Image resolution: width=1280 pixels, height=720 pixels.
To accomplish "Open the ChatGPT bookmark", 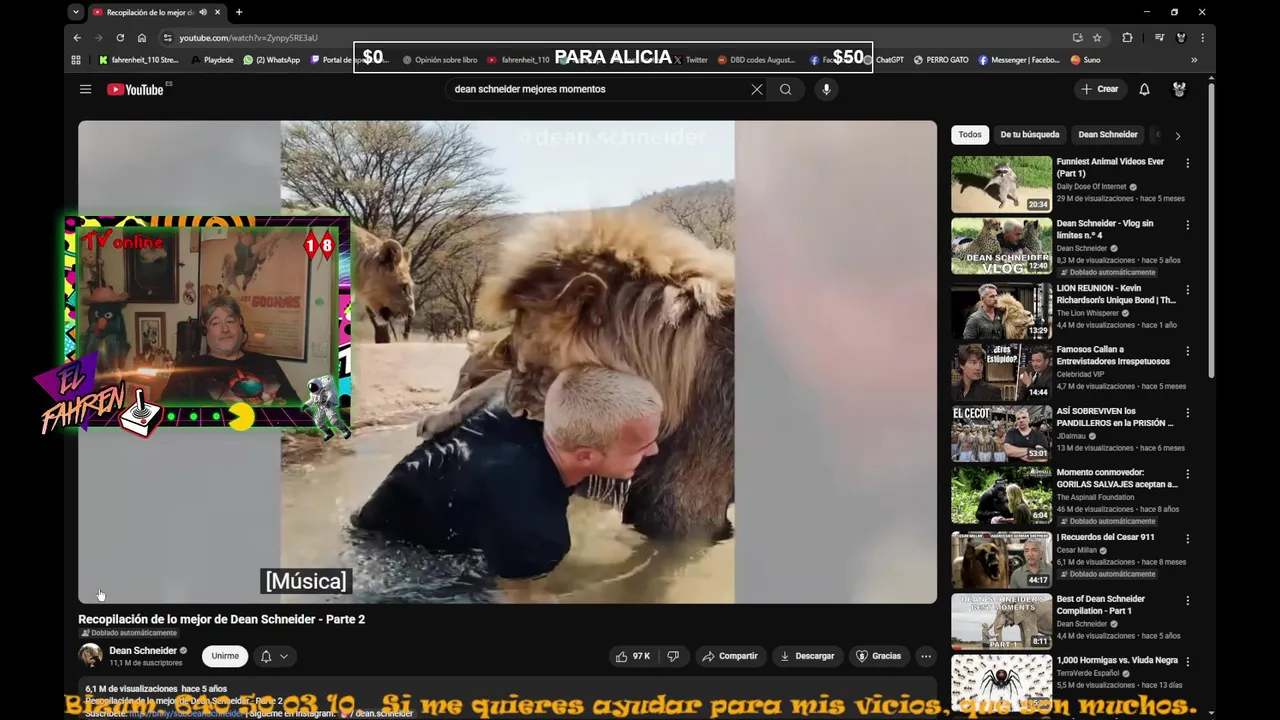I will click(883, 60).
